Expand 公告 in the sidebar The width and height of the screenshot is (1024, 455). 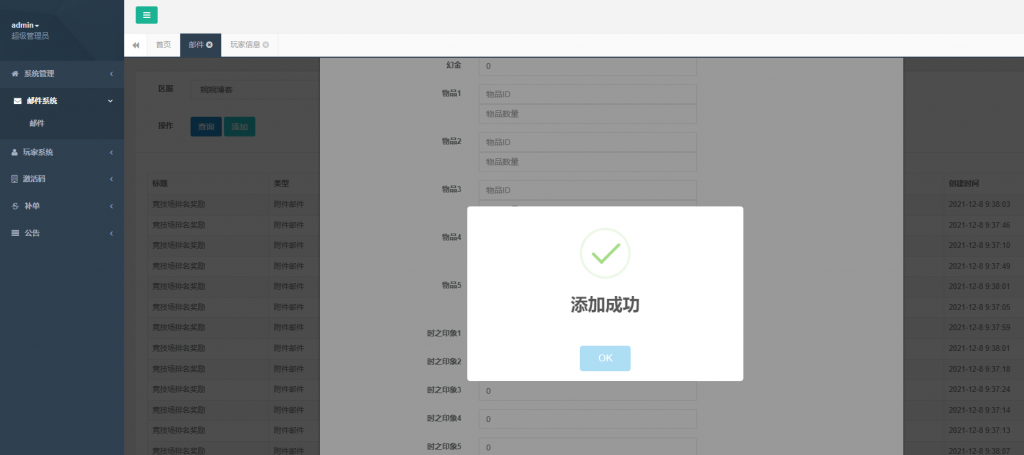(x=62, y=233)
